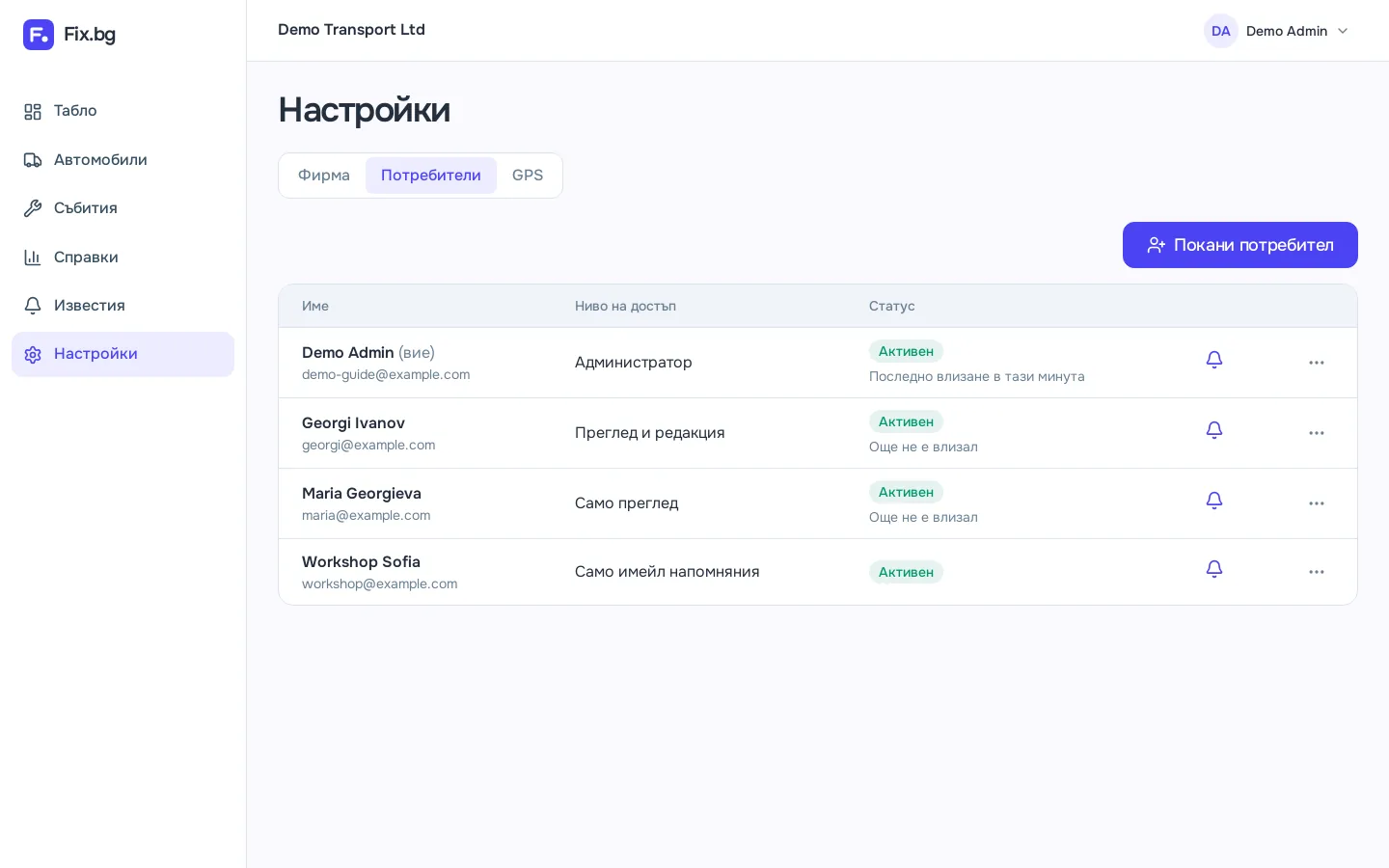Click the bell icon for Demo Admin row

[x=1214, y=360]
